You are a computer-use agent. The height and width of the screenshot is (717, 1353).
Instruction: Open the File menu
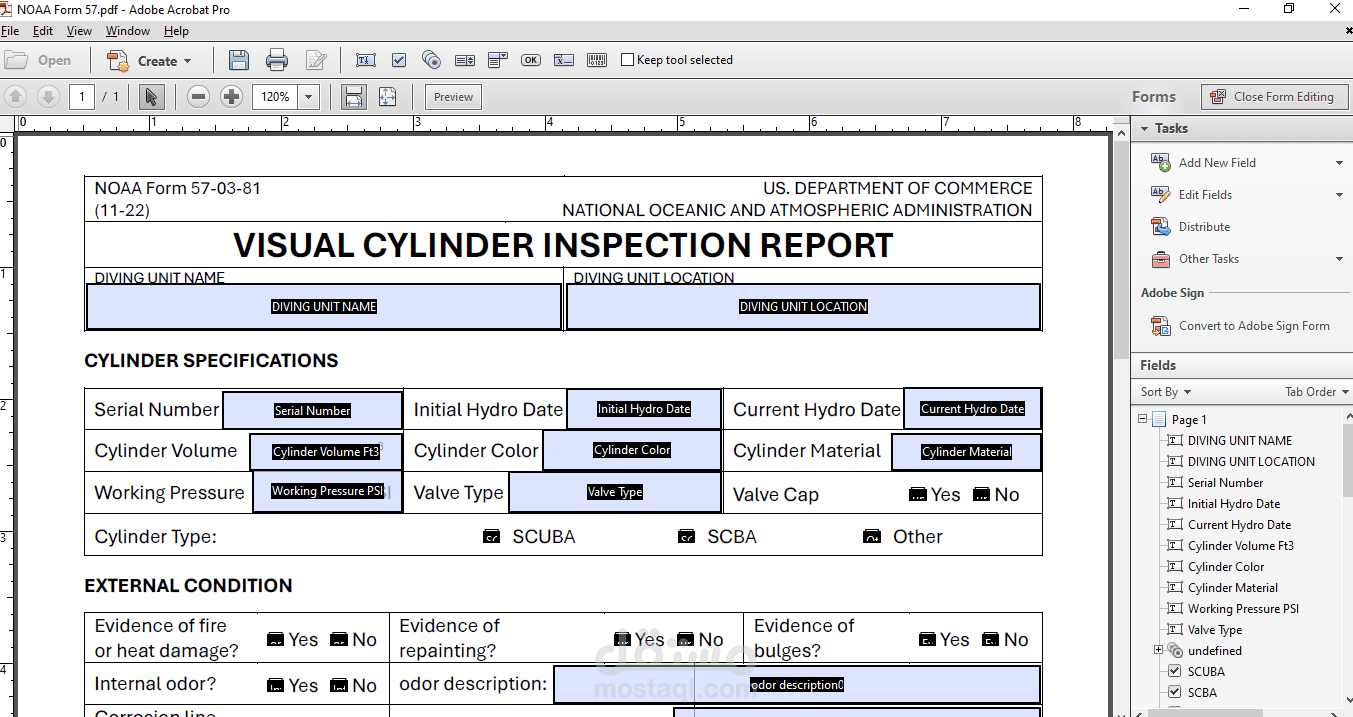[10, 31]
